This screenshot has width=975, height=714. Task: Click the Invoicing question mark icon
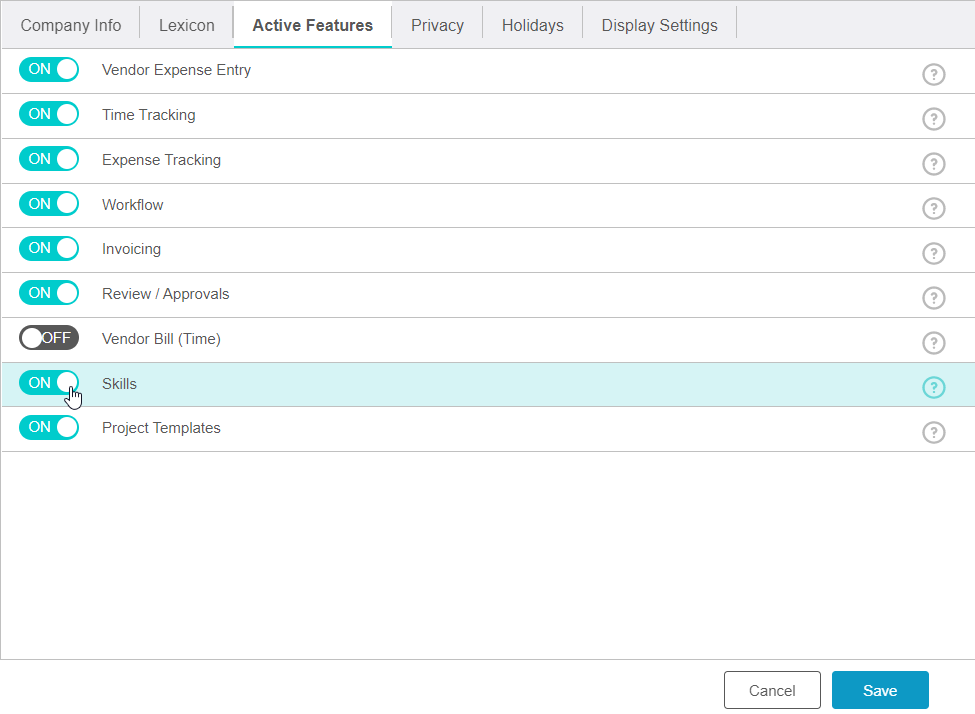pyautogui.click(x=933, y=253)
